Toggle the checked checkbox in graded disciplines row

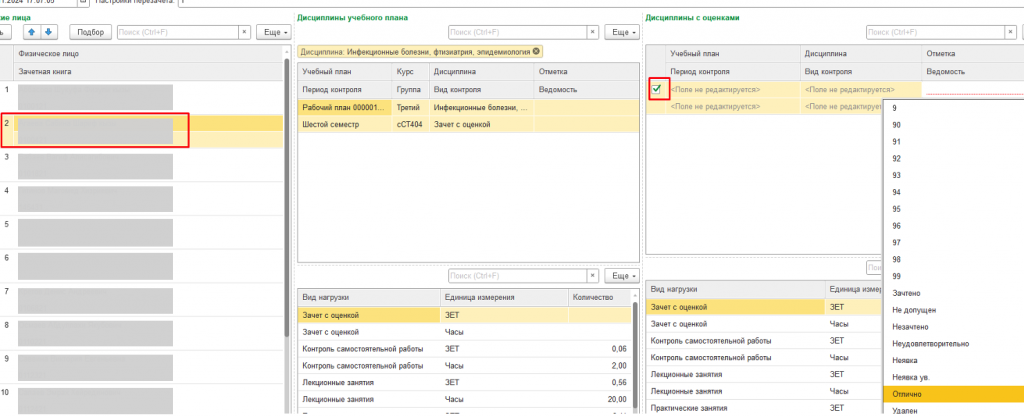(x=657, y=90)
